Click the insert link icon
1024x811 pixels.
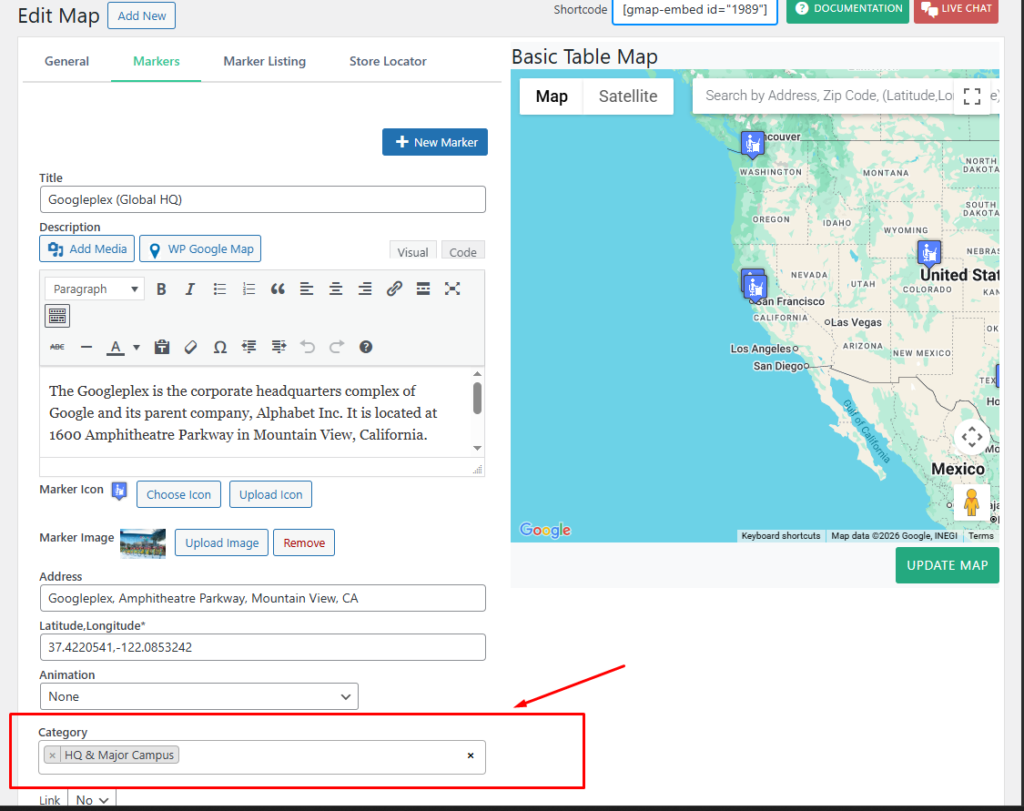point(394,289)
